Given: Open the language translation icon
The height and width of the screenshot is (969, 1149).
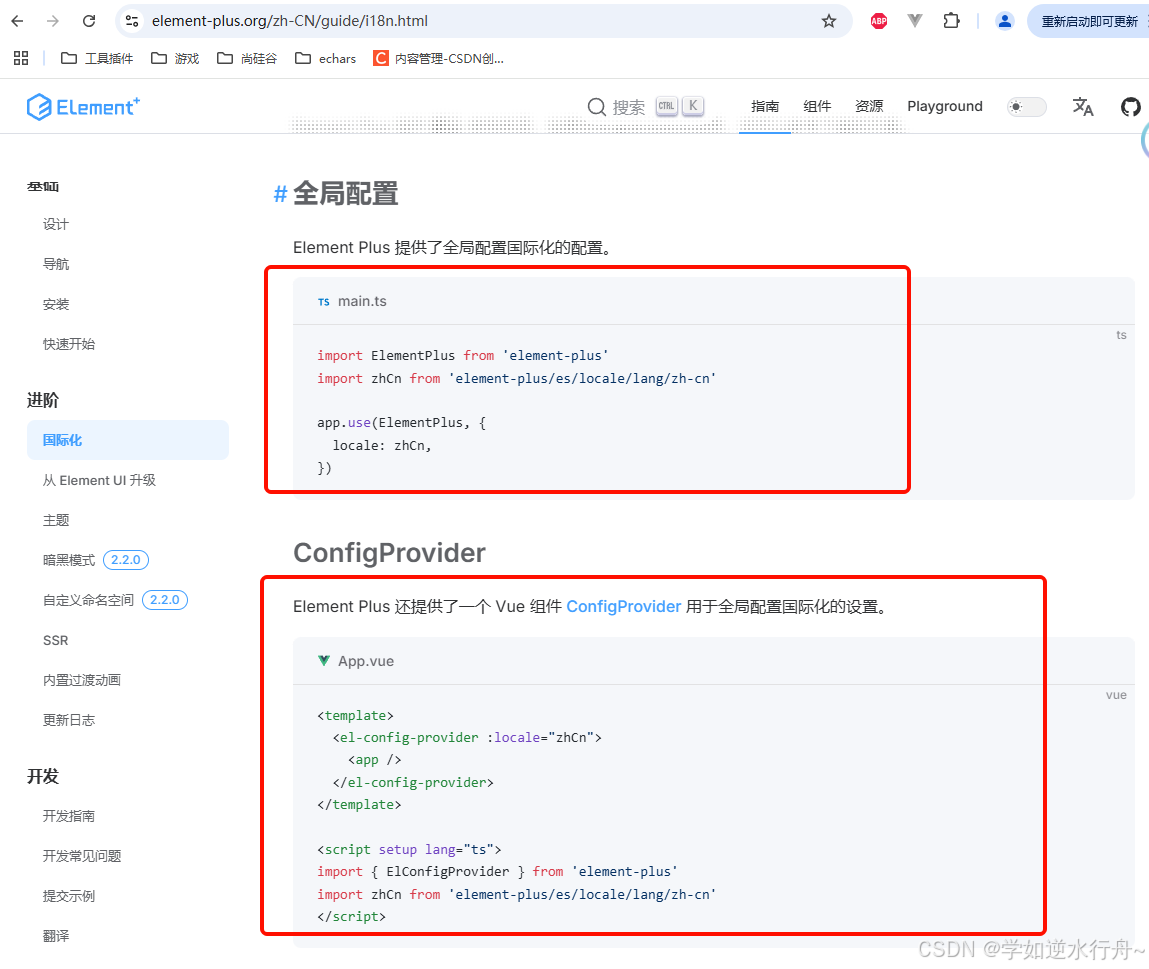Looking at the screenshot, I should point(1082,107).
